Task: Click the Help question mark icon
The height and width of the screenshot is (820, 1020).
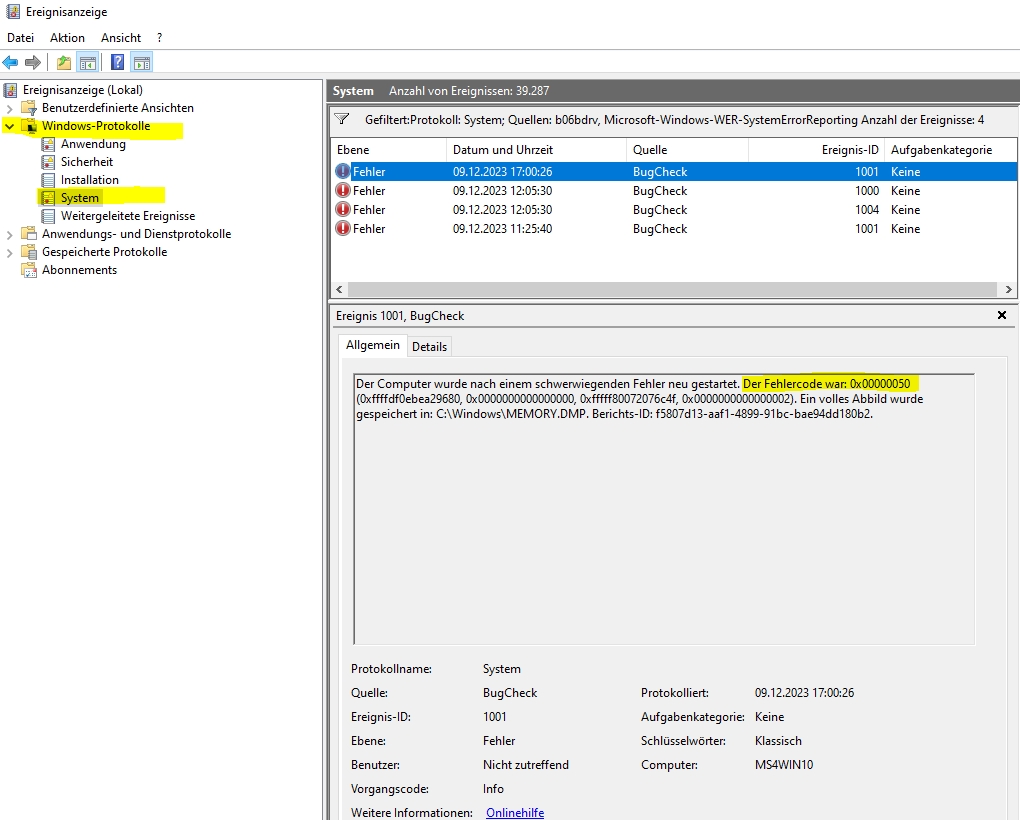Action: point(115,61)
